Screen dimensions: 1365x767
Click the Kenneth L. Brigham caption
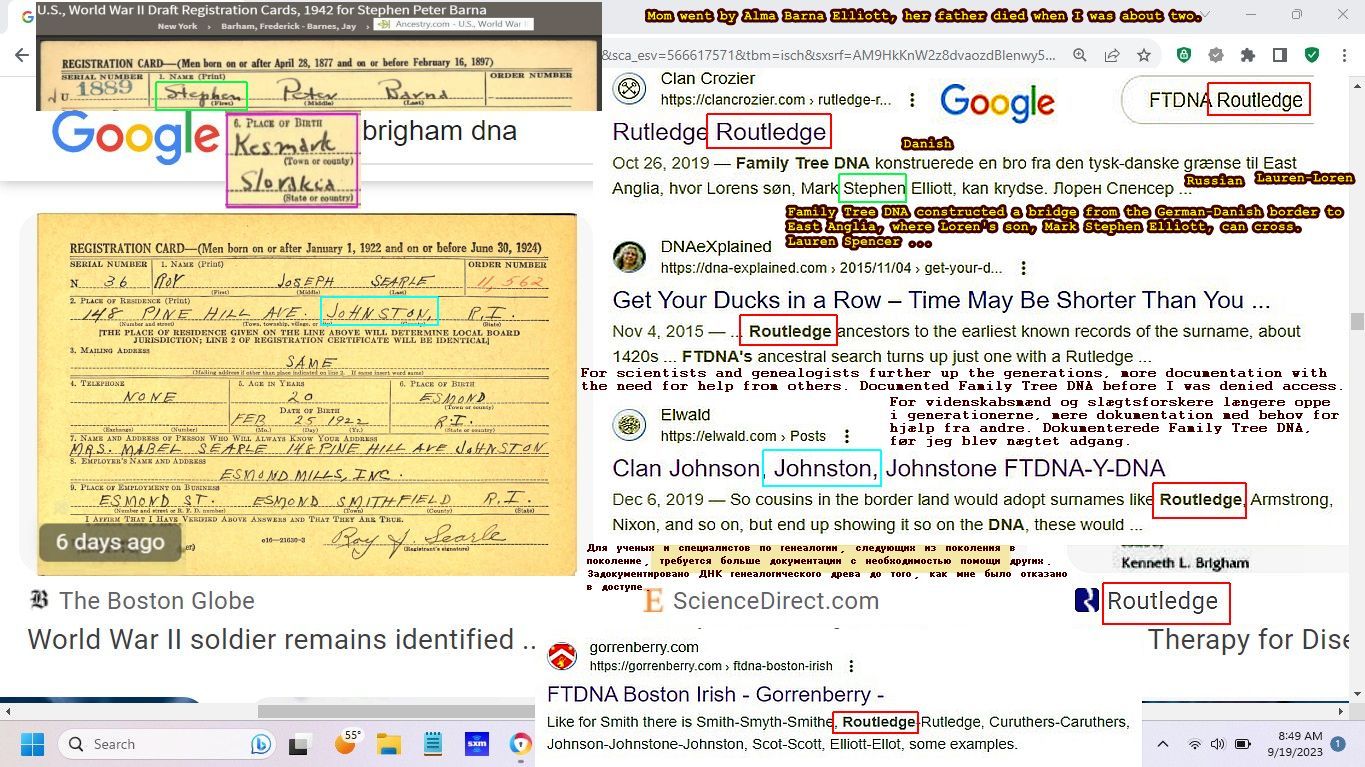(1185, 563)
